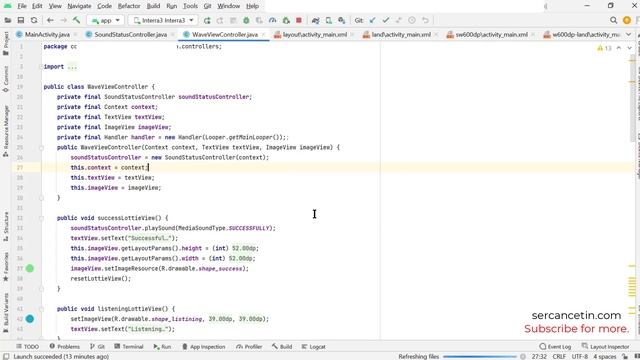Open the Git menu
Screen dimensions: 640x360
[x=207, y=6]
